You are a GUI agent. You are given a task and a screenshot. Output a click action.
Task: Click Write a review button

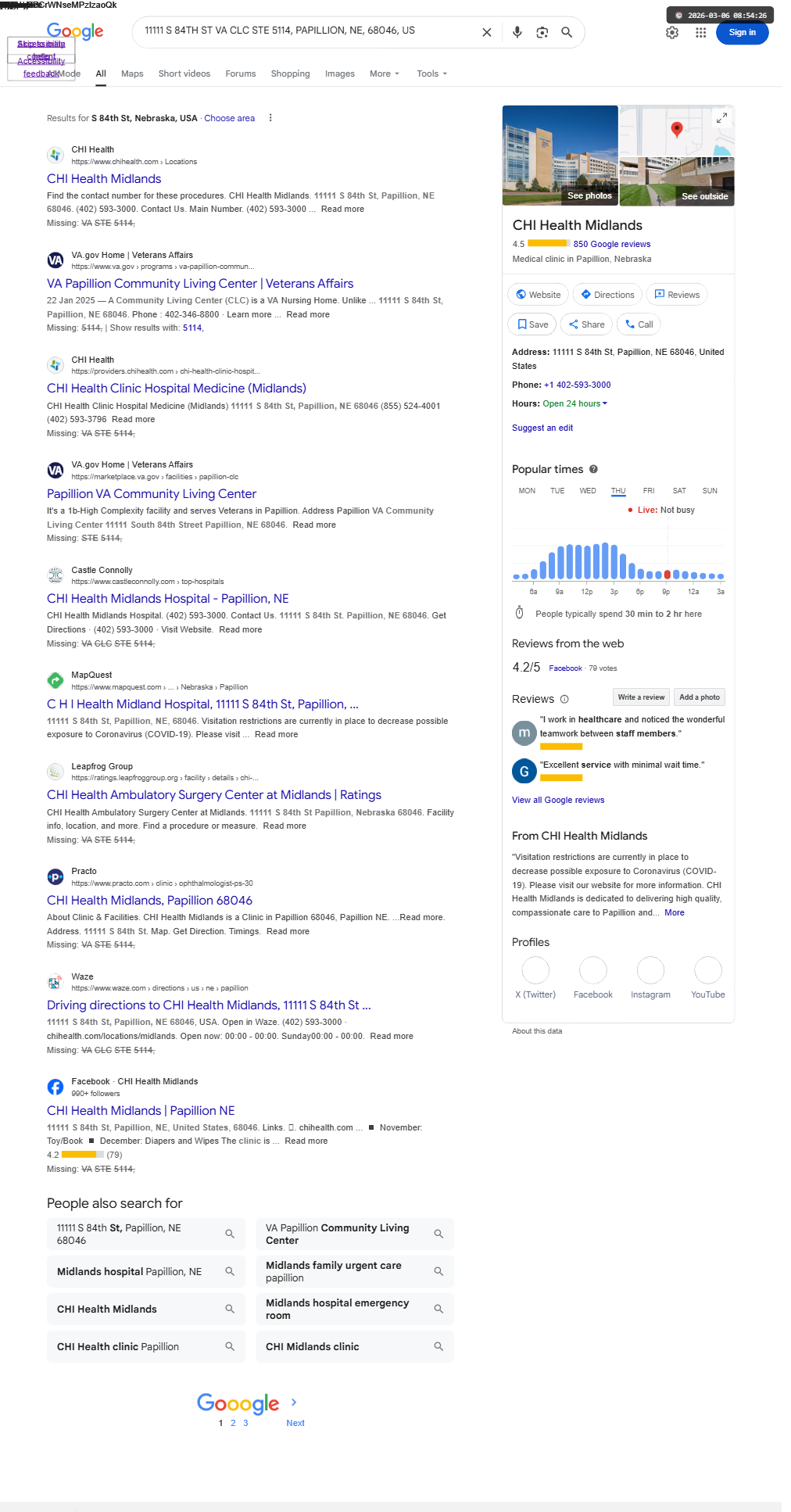click(641, 697)
